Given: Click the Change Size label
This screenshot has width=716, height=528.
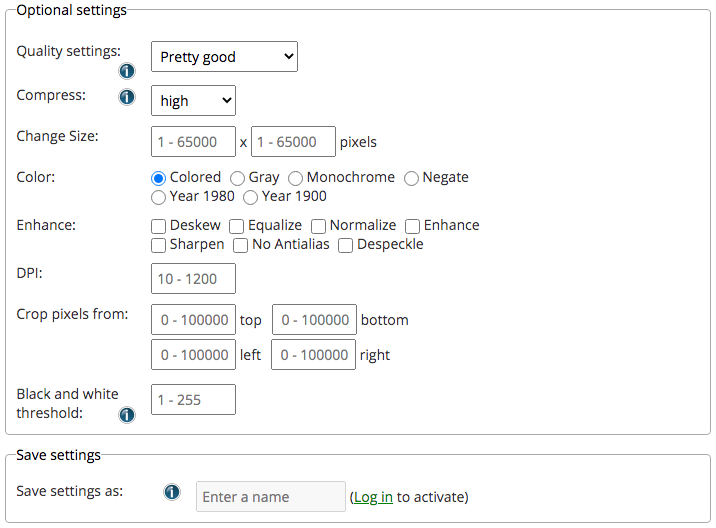Looking at the screenshot, I should pos(58,136).
